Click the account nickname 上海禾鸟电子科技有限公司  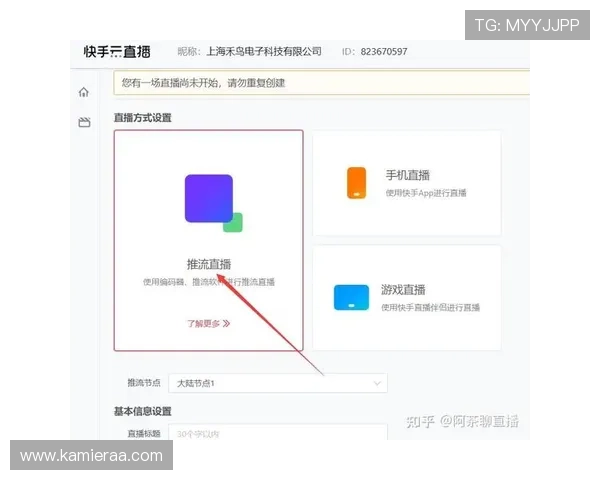pyautogui.click(x=264, y=52)
